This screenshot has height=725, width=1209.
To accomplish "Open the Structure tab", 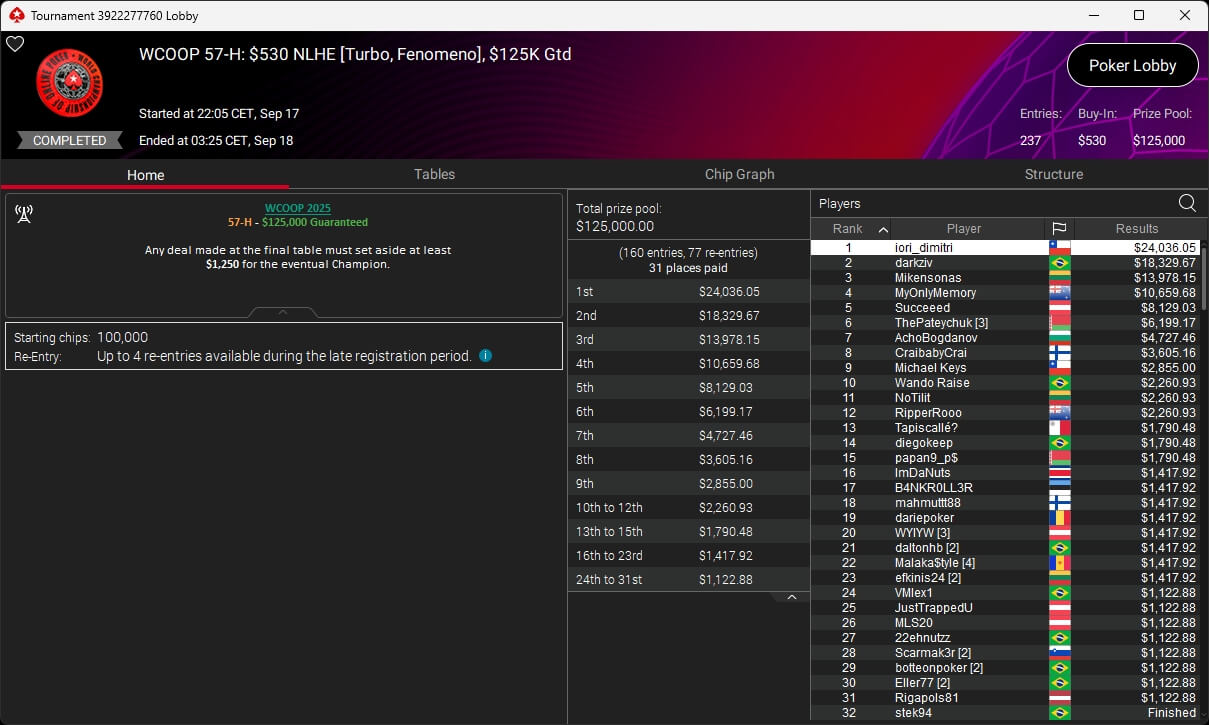I will [1053, 174].
